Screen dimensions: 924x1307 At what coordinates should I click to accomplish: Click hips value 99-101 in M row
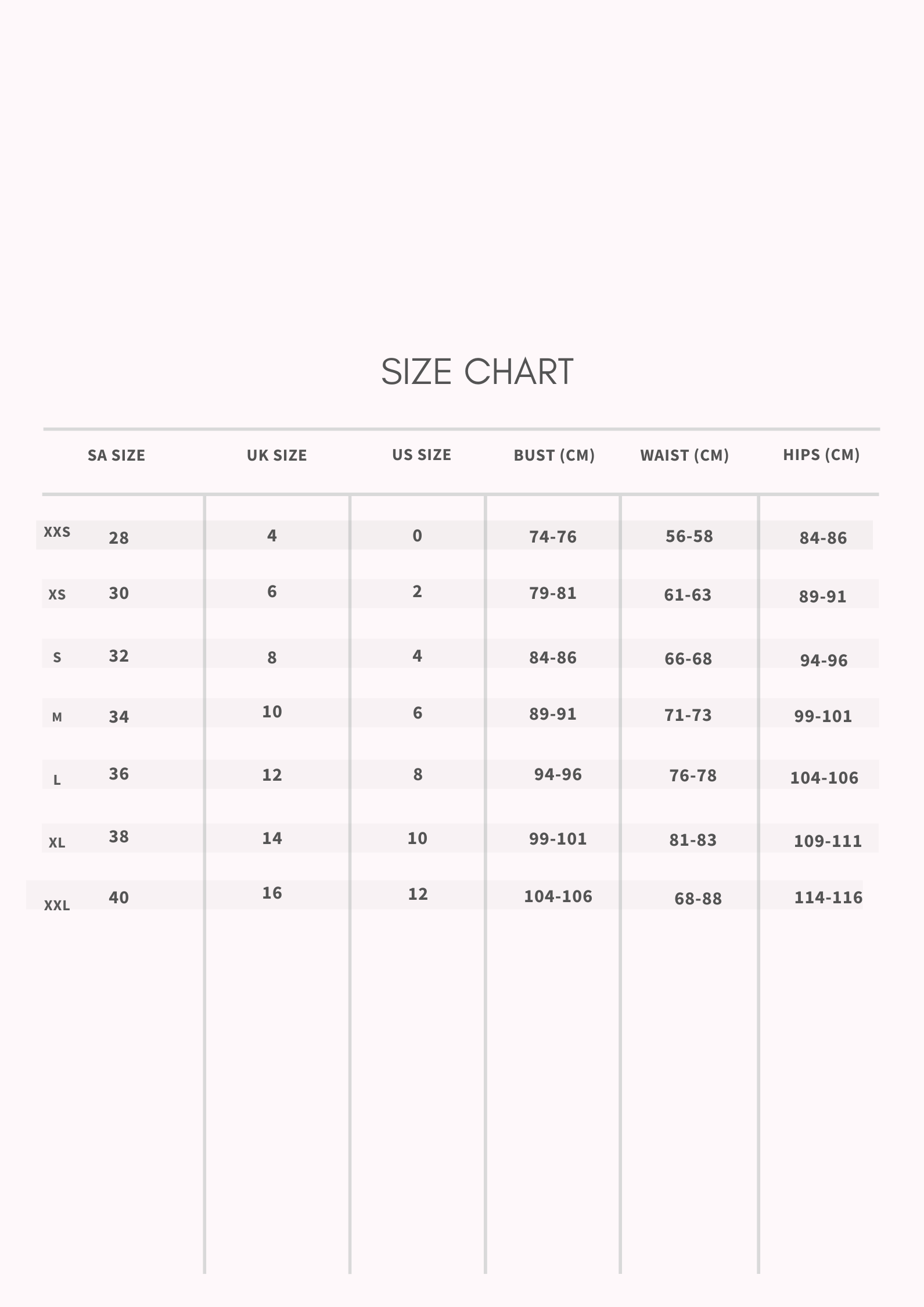coord(822,716)
